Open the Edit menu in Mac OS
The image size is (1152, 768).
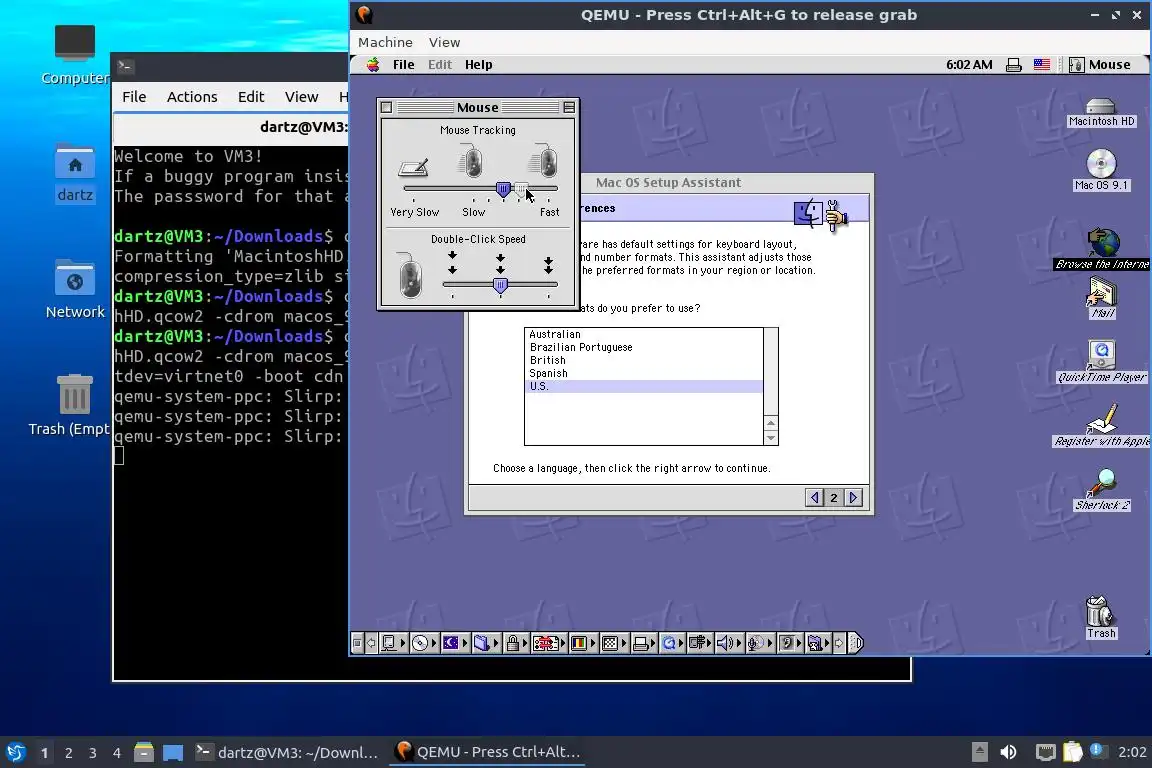coord(439,65)
